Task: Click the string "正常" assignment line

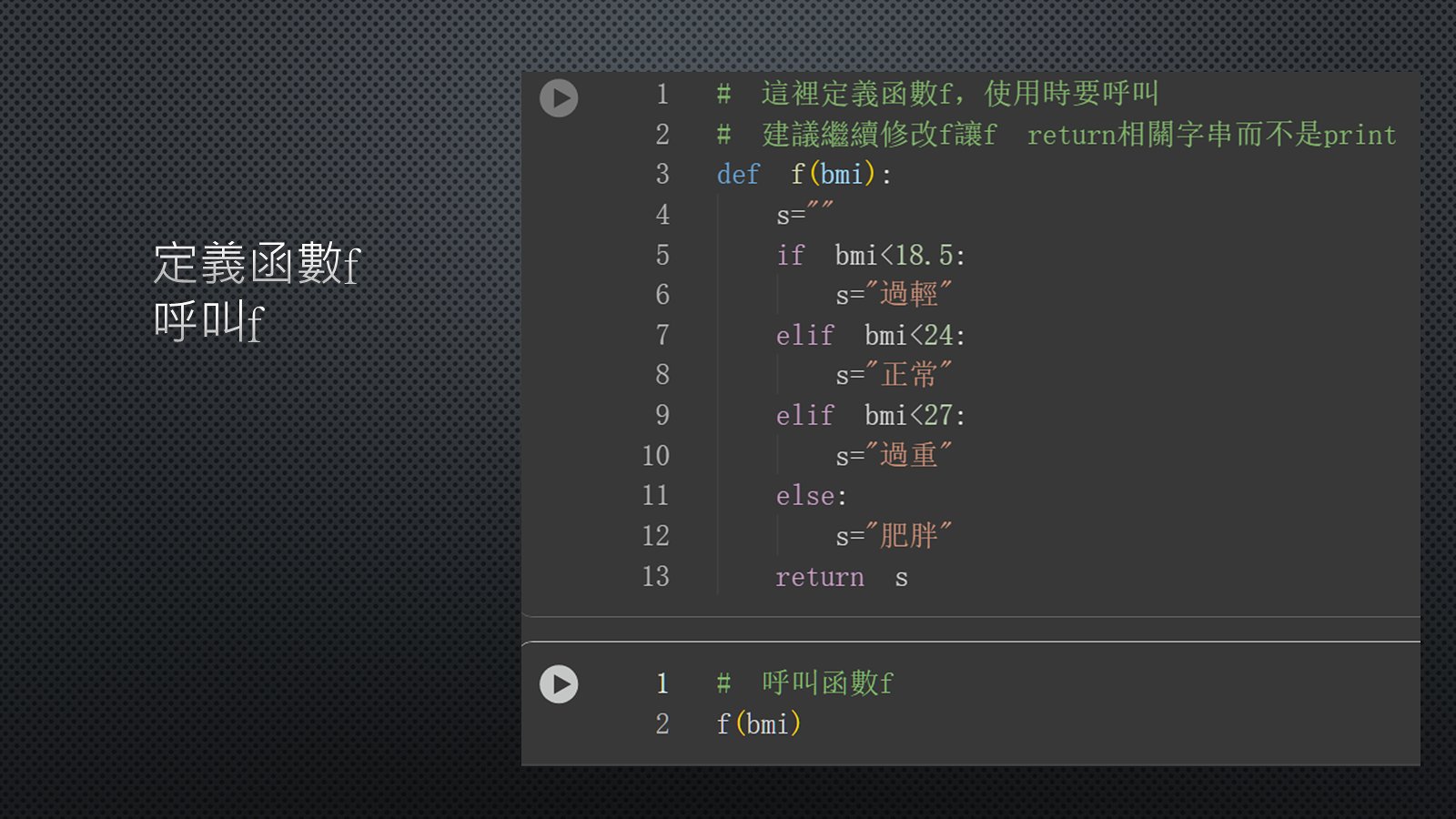Action: tap(894, 376)
